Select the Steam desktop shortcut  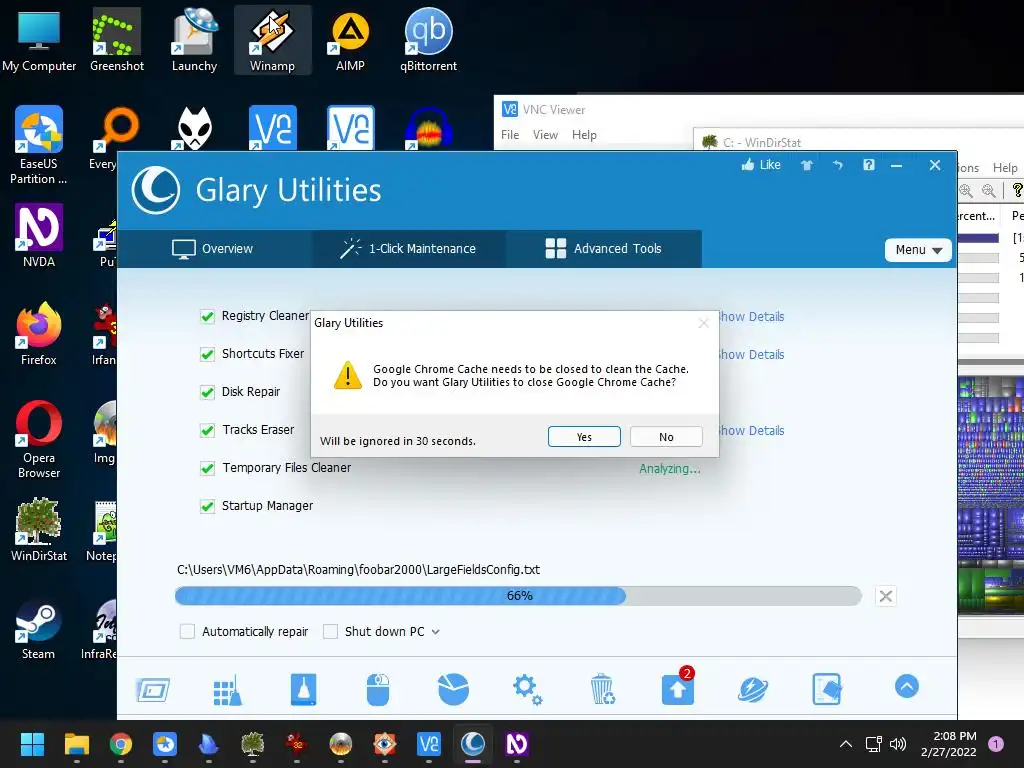tap(39, 628)
